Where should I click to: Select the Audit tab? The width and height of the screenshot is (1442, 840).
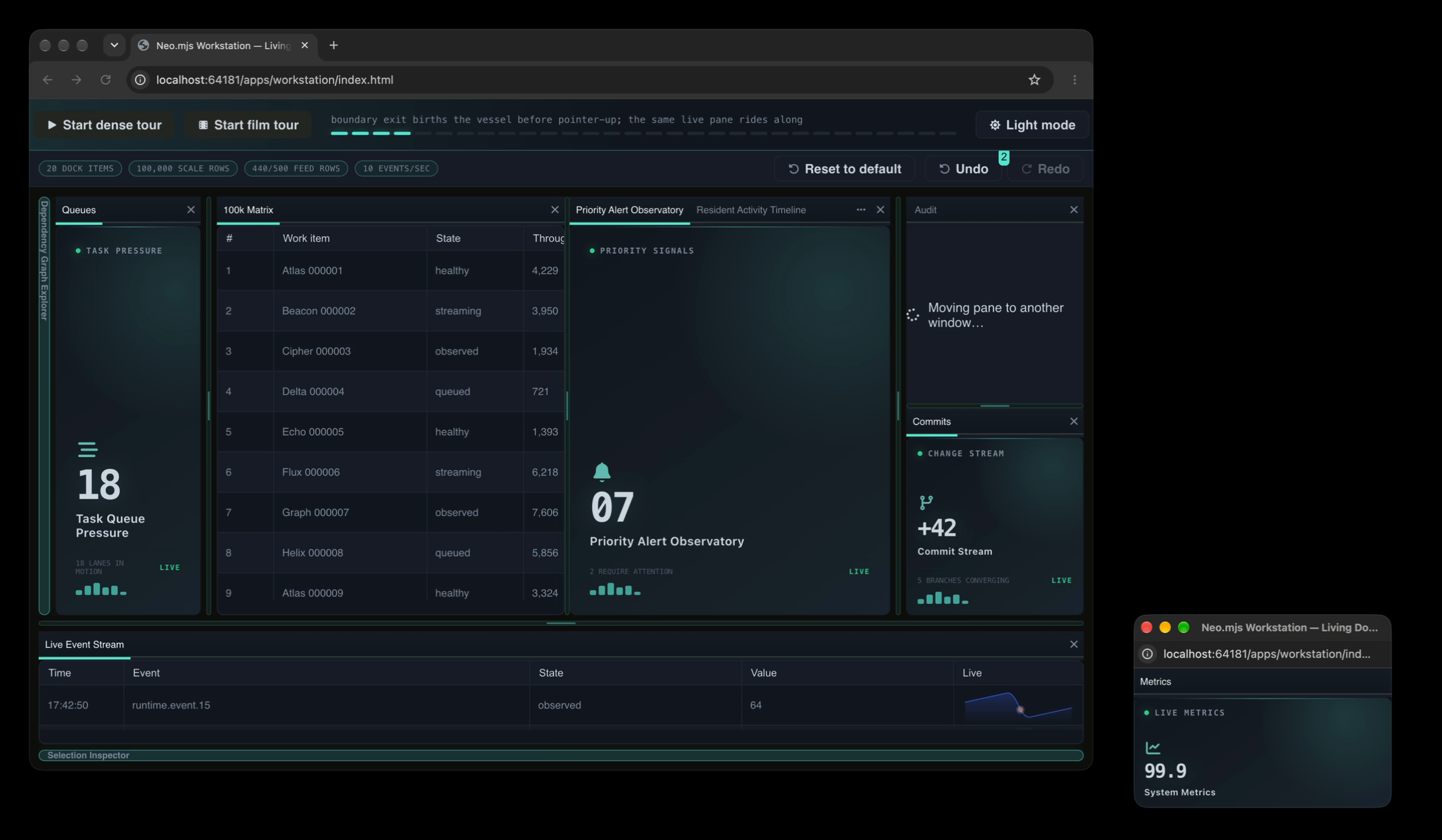click(925, 210)
